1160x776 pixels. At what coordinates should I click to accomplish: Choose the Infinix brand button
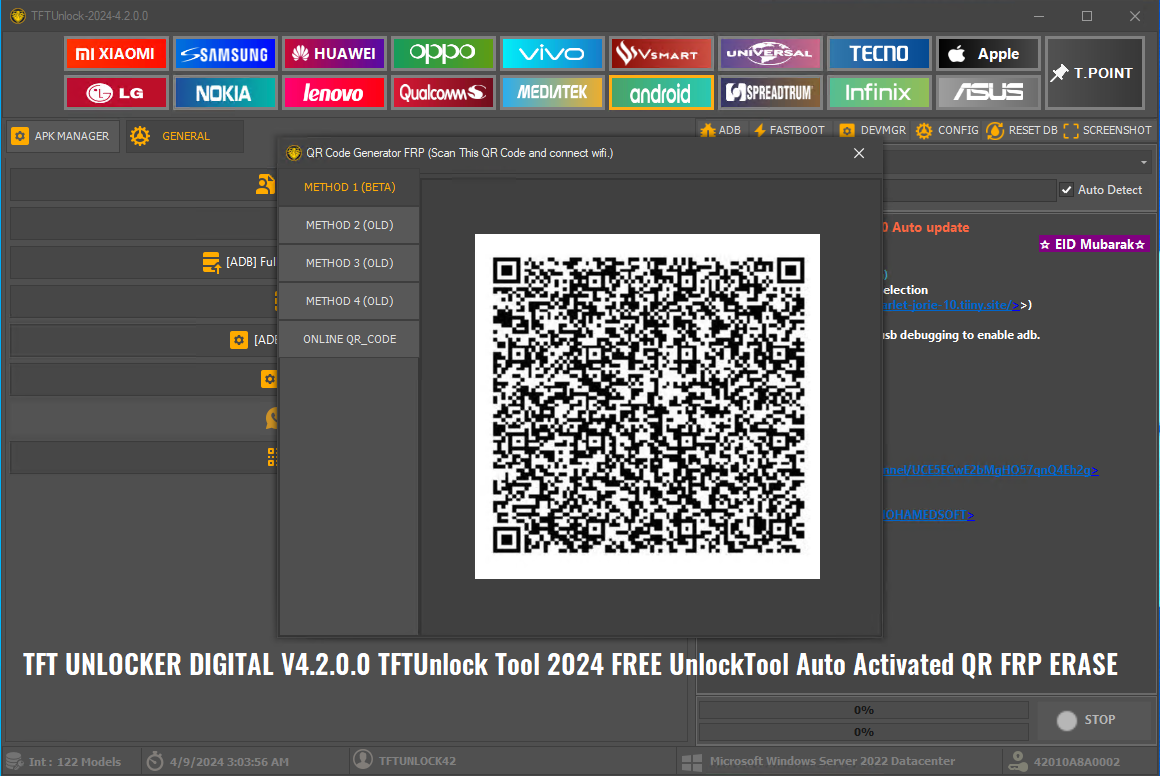pos(878,93)
